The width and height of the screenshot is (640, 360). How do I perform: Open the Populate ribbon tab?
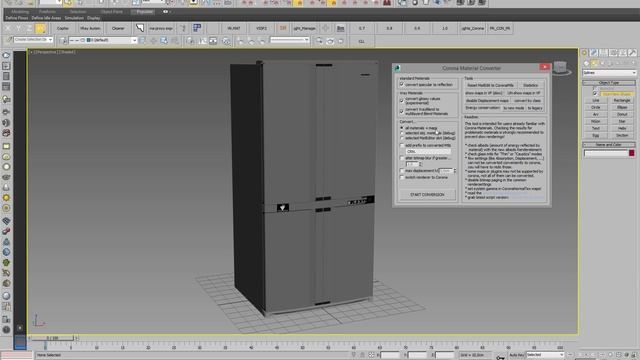pos(144,12)
